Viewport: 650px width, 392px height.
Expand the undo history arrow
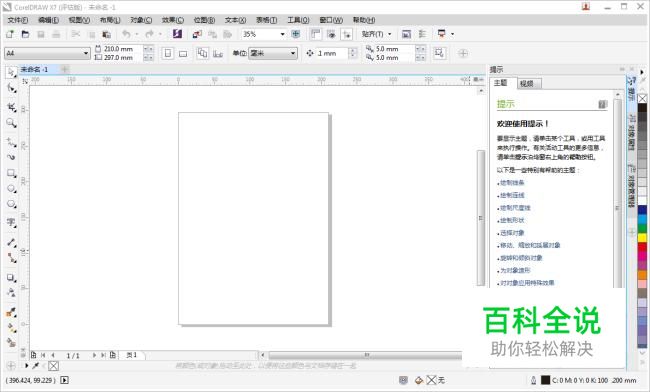[x=136, y=34]
